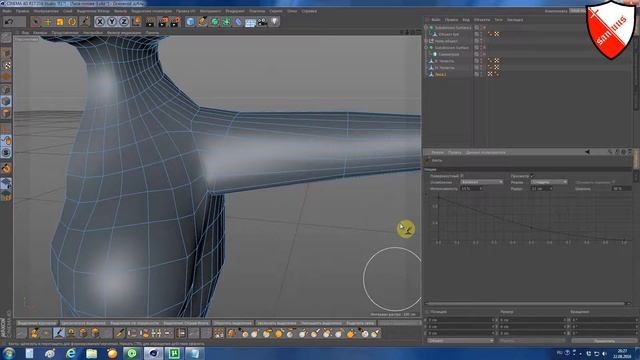Click the Радиус value field
640x360 pixels.
point(542,189)
